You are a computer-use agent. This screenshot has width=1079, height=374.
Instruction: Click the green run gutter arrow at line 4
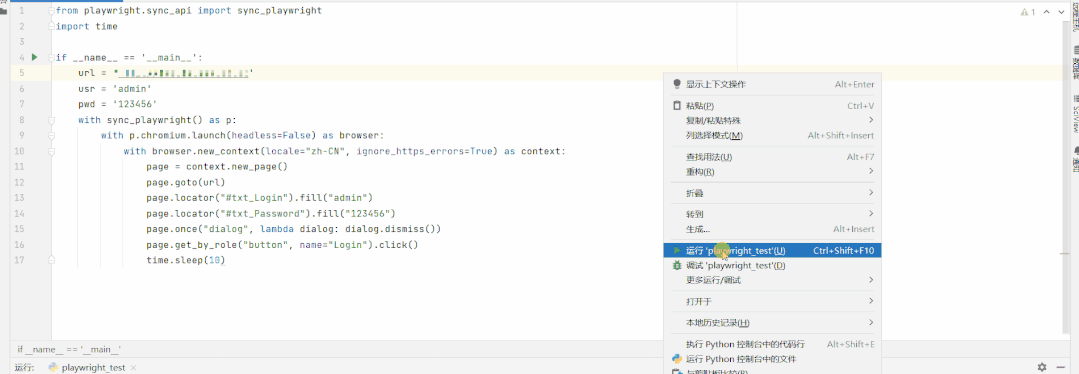(x=34, y=57)
